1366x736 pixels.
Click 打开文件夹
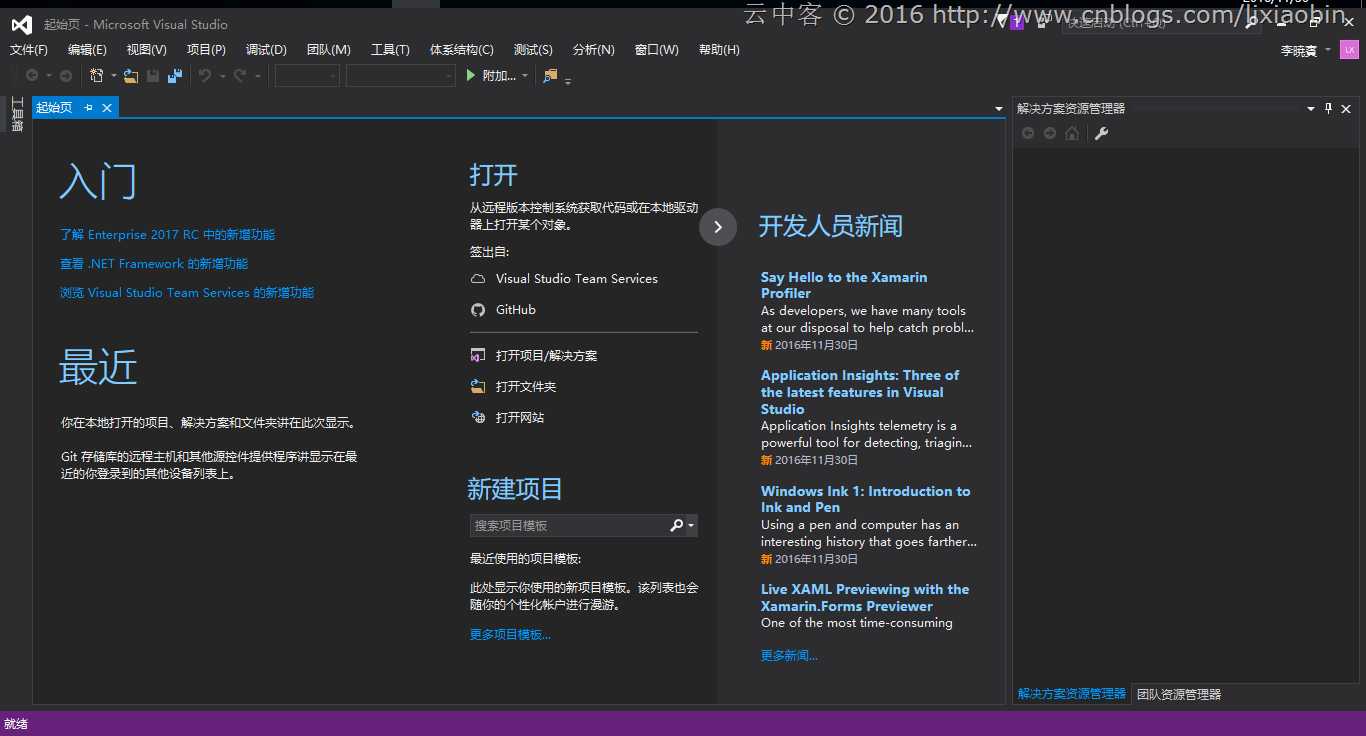tap(514, 387)
